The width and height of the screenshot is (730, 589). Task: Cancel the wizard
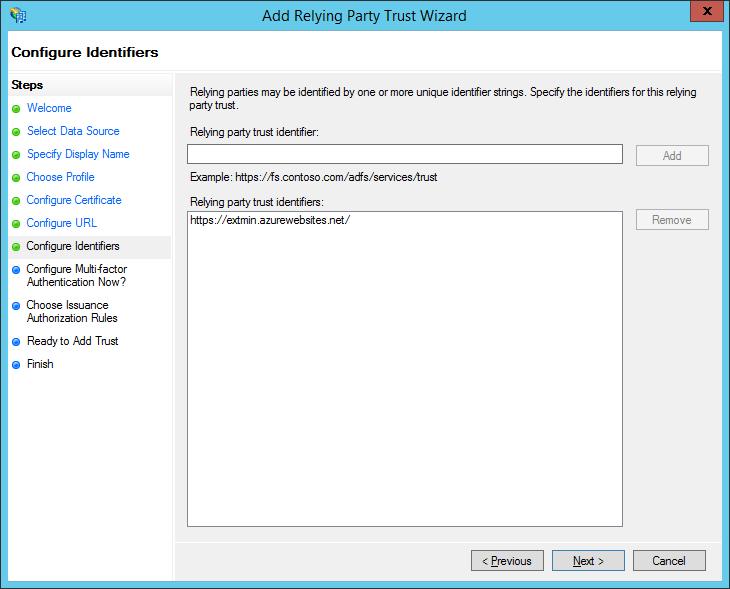click(669, 561)
